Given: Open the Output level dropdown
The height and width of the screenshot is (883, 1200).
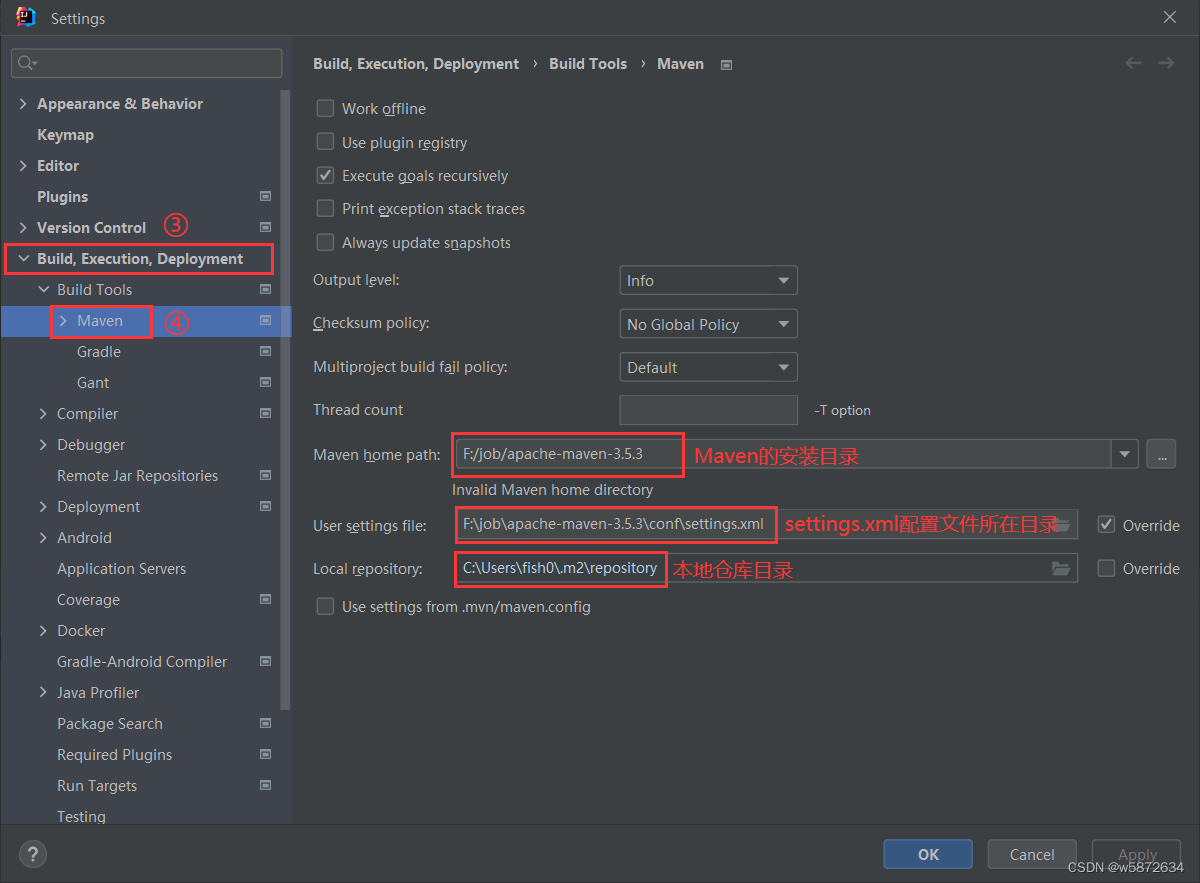Looking at the screenshot, I should (x=708, y=280).
